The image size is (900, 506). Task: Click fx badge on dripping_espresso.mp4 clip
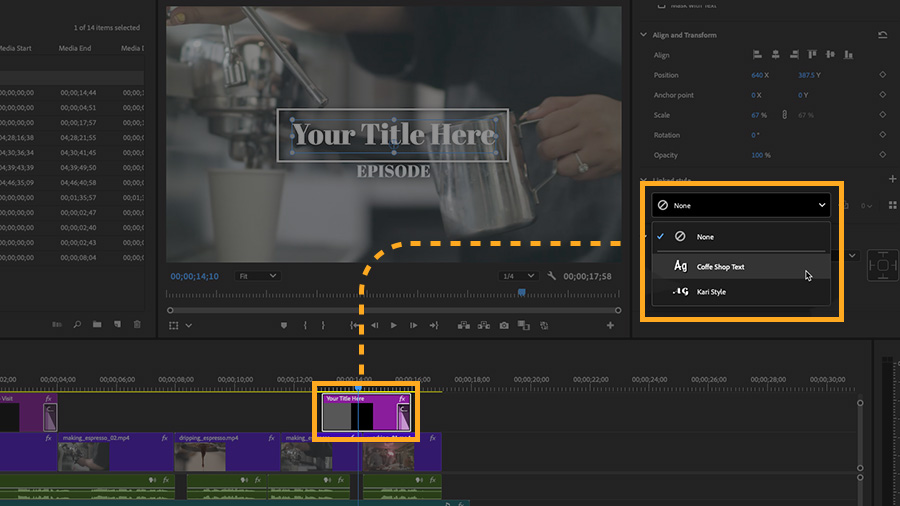click(271, 438)
